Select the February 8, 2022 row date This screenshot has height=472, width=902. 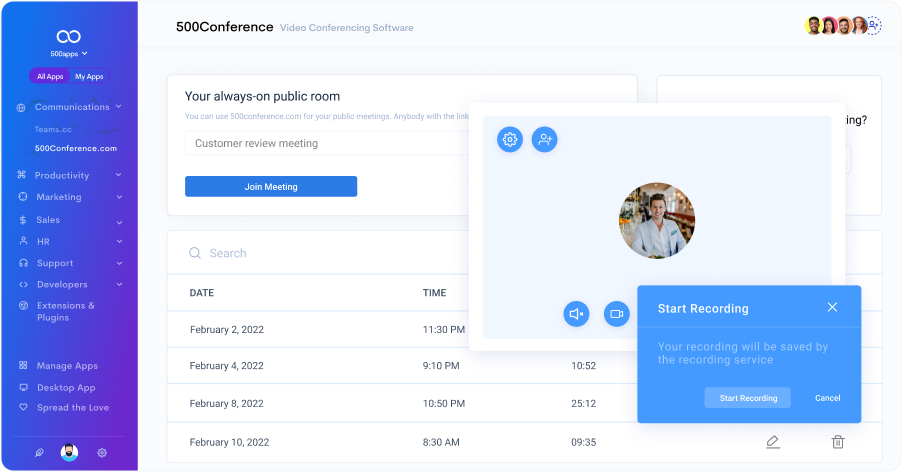click(227, 404)
